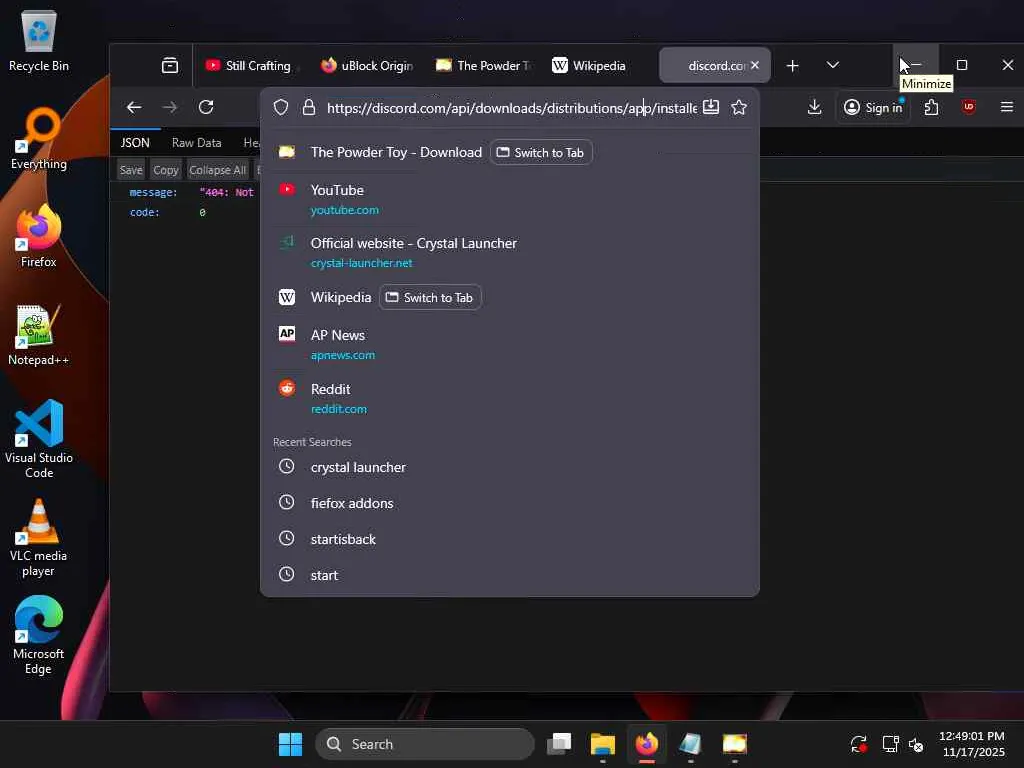Click Collapse All in JSON viewer
This screenshot has height=768, width=1024.
[x=217, y=170]
